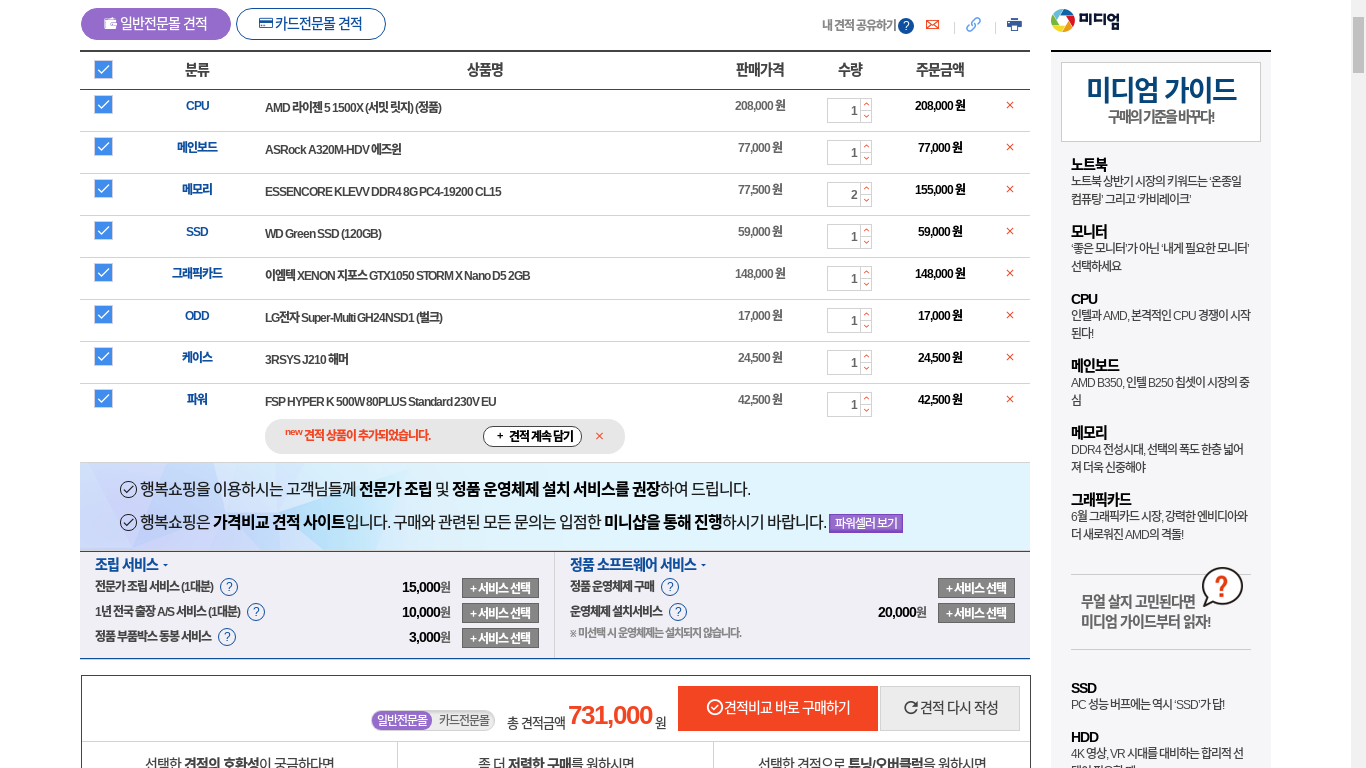Image resolution: width=1366 pixels, height=768 pixels.
Task: Open help for 정품 운영체제 구매
Action: [670, 587]
